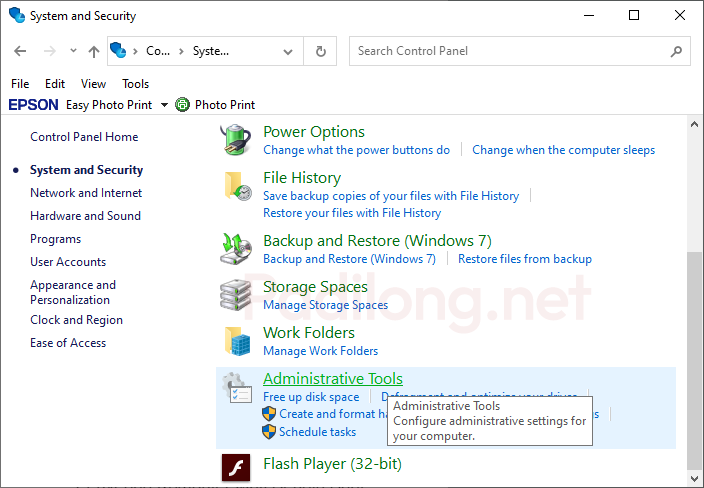Click the Photo Print toolbar label
704x488 pixels.
click(x=225, y=105)
